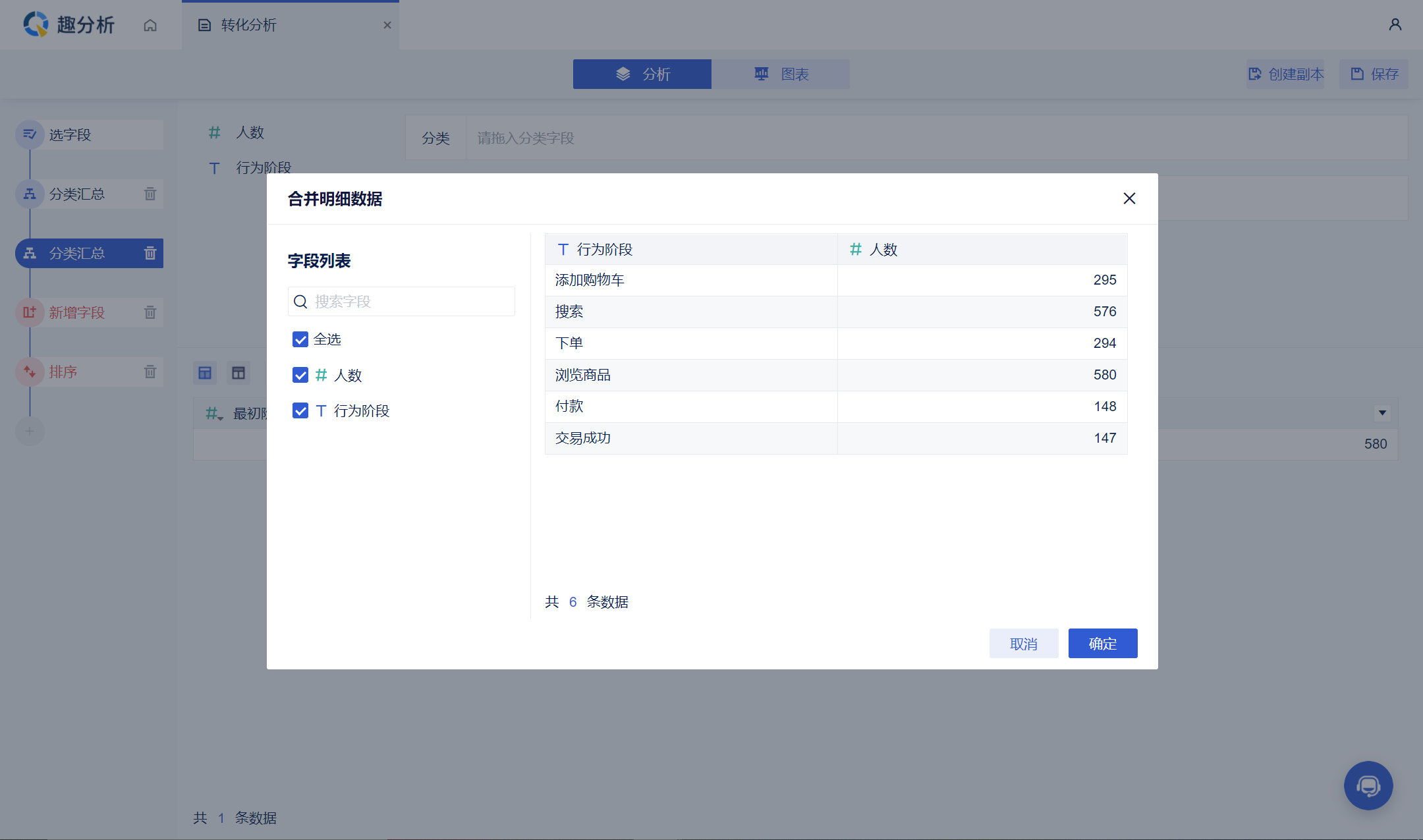This screenshot has height=840, width=1423.
Task: Open the customer support chat bubble
Action: [x=1368, y=785]
